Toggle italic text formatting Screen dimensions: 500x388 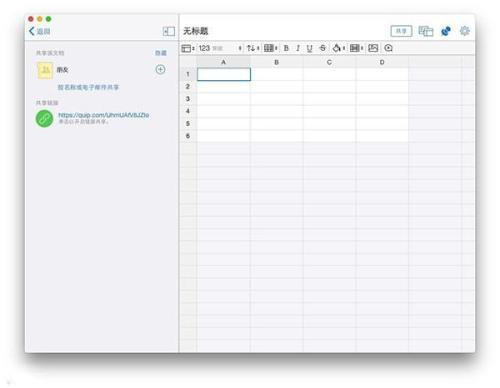click(298, 48)
